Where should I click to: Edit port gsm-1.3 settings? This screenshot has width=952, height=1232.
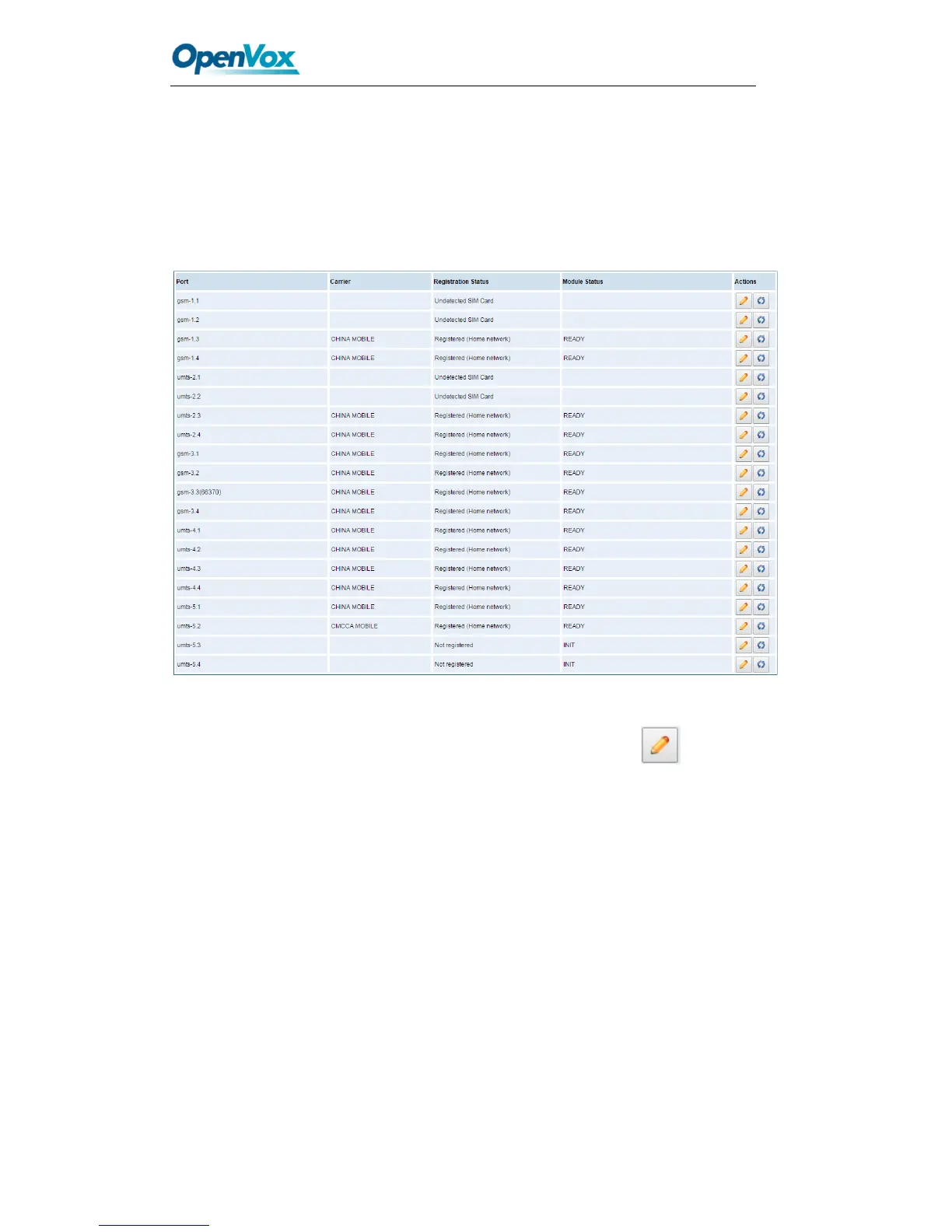tap(744, 339)
